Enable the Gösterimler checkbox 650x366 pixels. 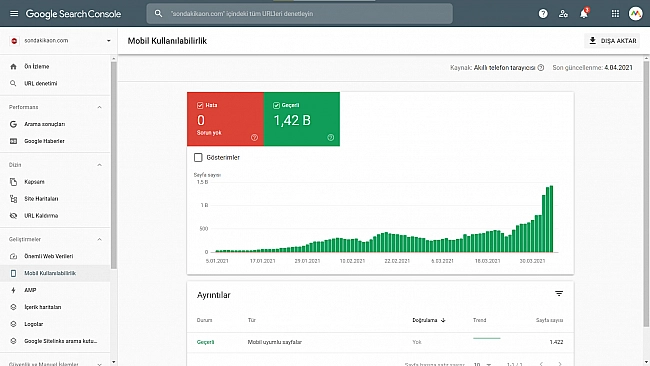point(198,158)
